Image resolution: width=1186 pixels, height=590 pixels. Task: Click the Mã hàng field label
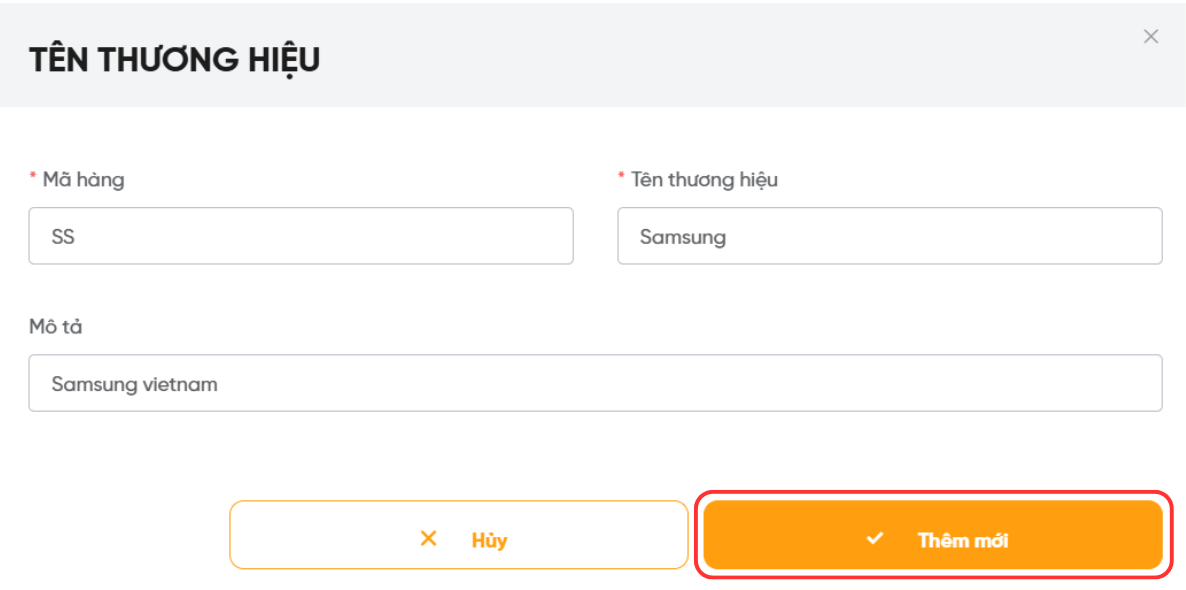[83, 180]
